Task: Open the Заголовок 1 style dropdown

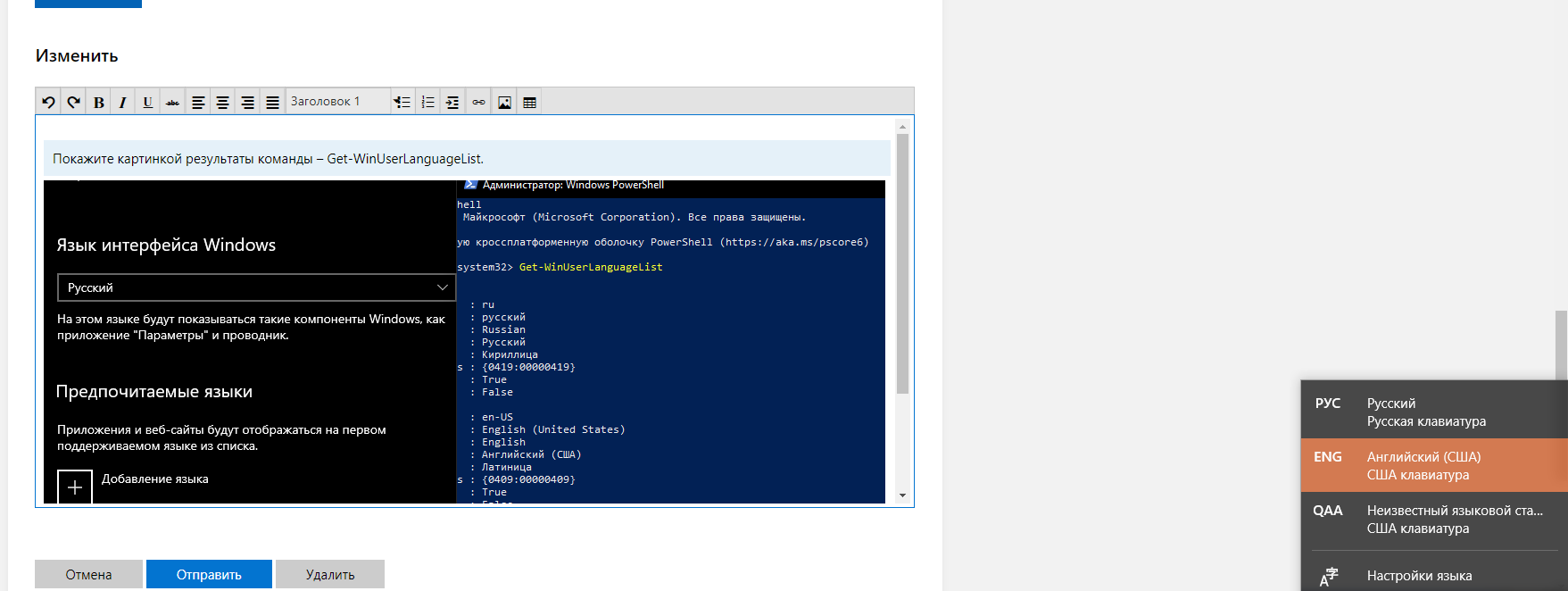Action: tap(338, 102)
